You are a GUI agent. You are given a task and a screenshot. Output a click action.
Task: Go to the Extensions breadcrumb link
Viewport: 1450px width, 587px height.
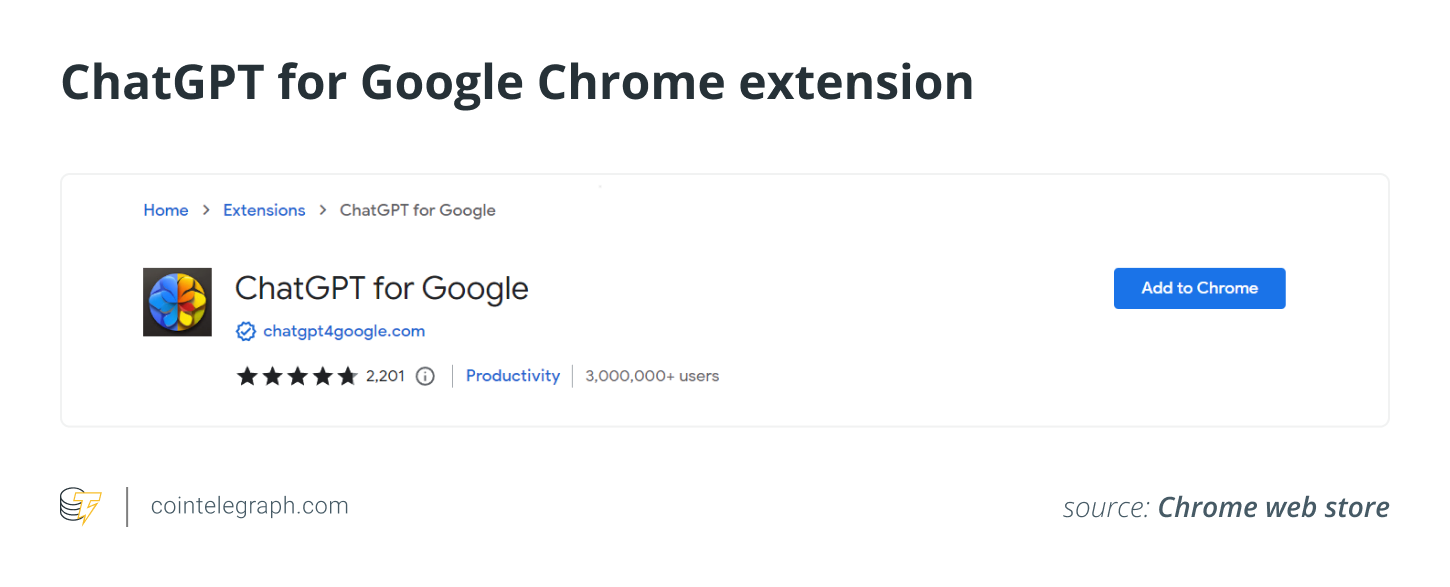coord(264,210)
